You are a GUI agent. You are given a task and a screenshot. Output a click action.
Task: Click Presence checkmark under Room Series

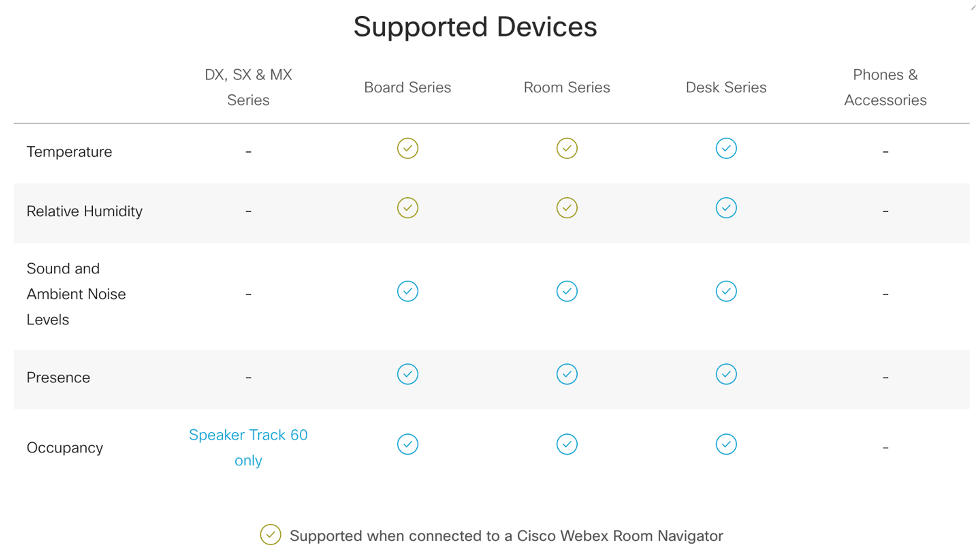click(x=567, y=374)
